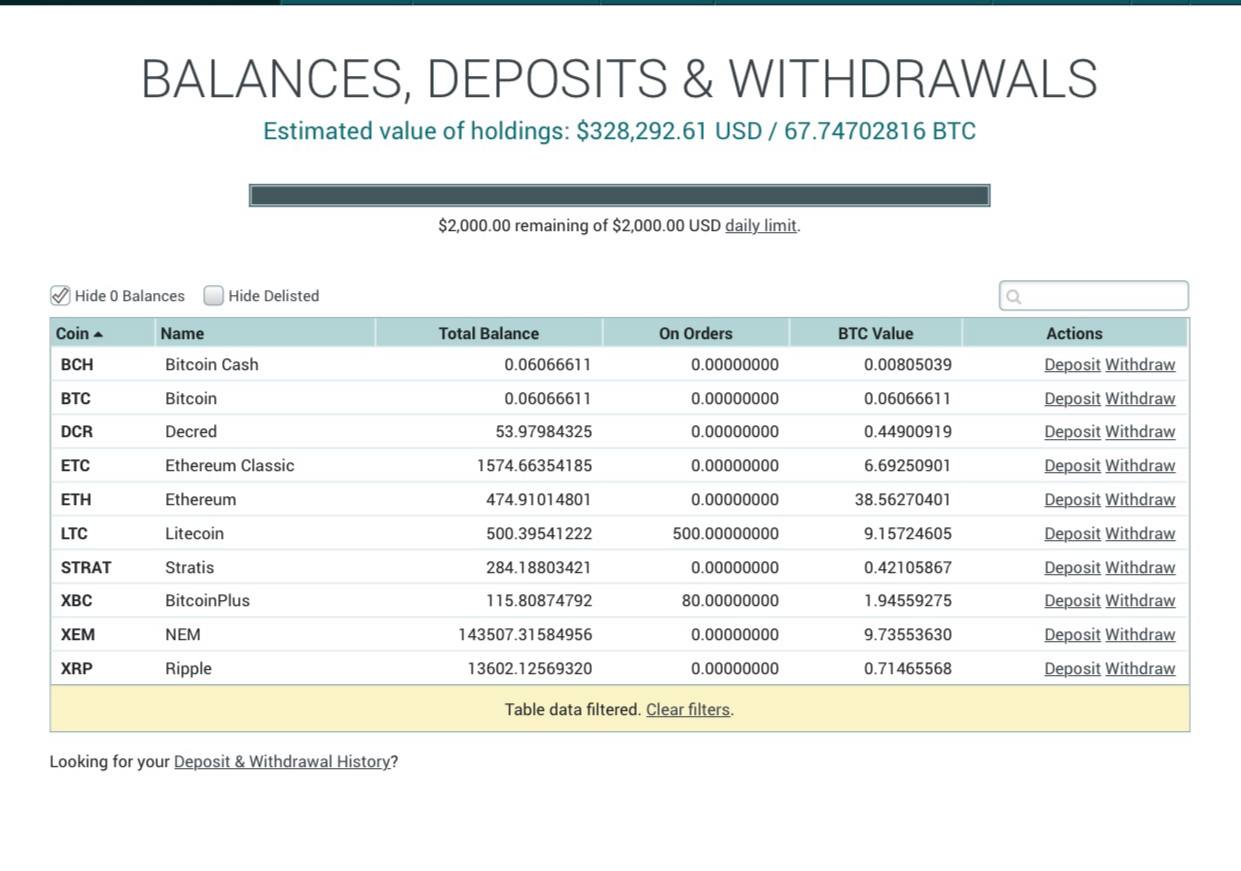
Task: Click Withdraw for Decred
Action: tap(1140, 431)
